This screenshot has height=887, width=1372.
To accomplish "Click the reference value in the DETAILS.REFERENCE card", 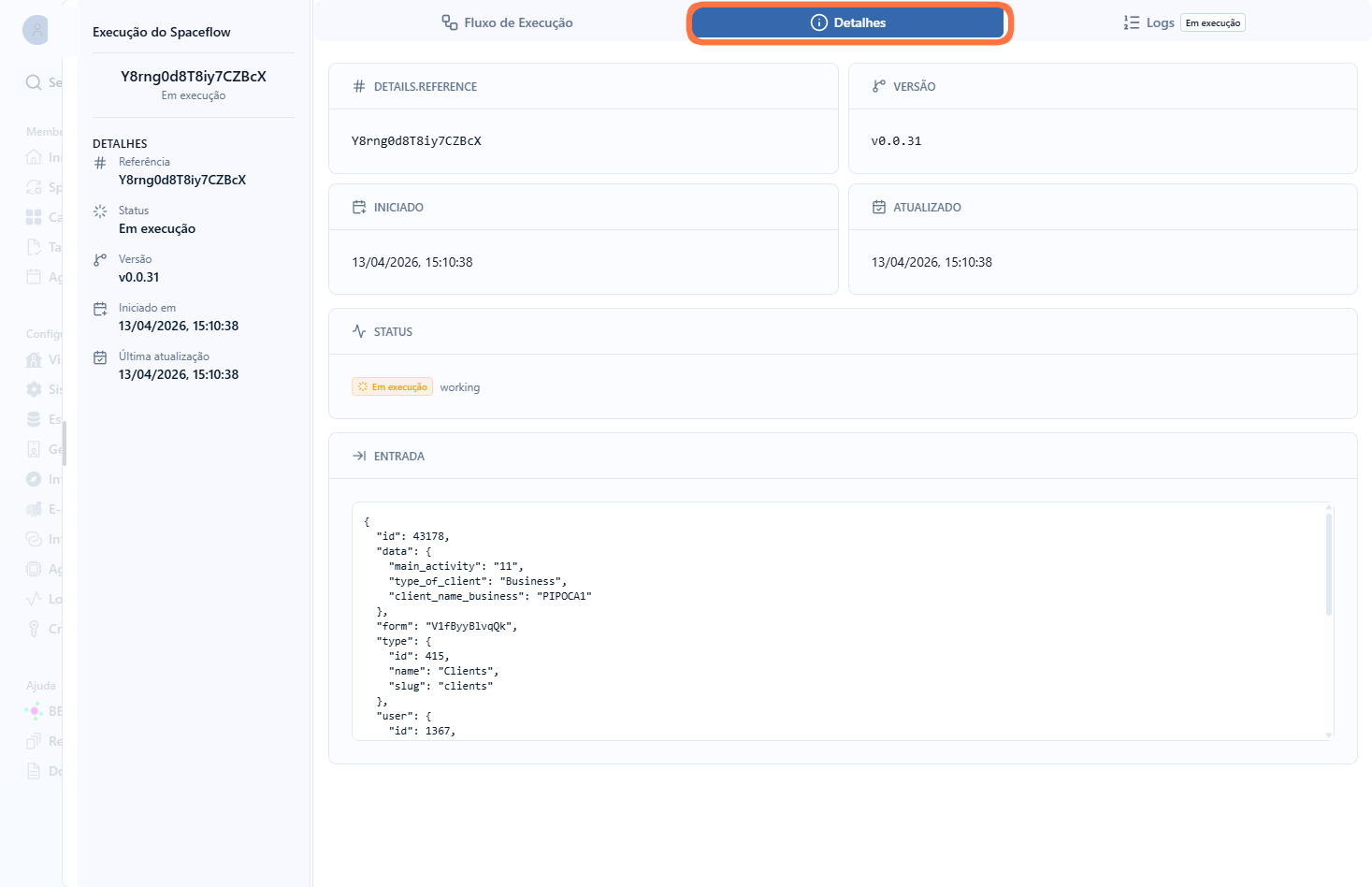I will [416, 141].
